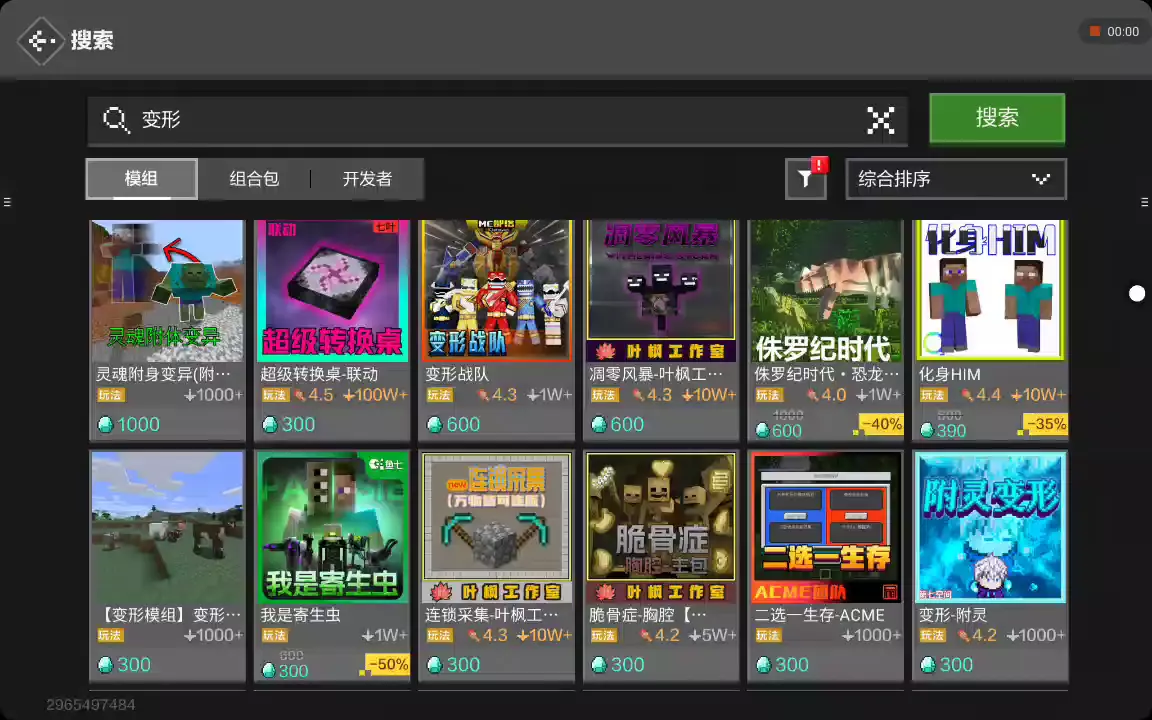
Task: Click the 1000 emerald price of 灵魂附身变异
Action: point(129,424)
